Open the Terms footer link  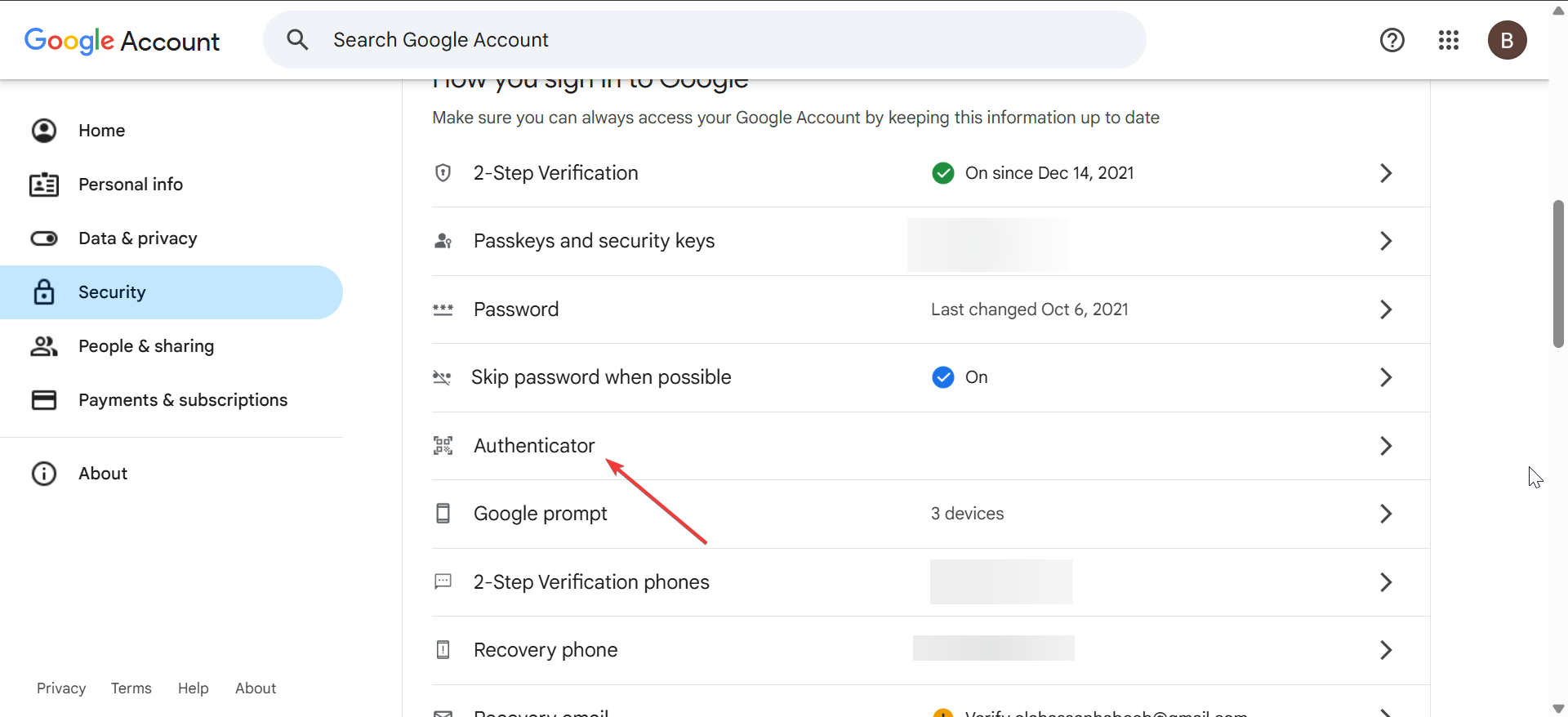[131, 688]
